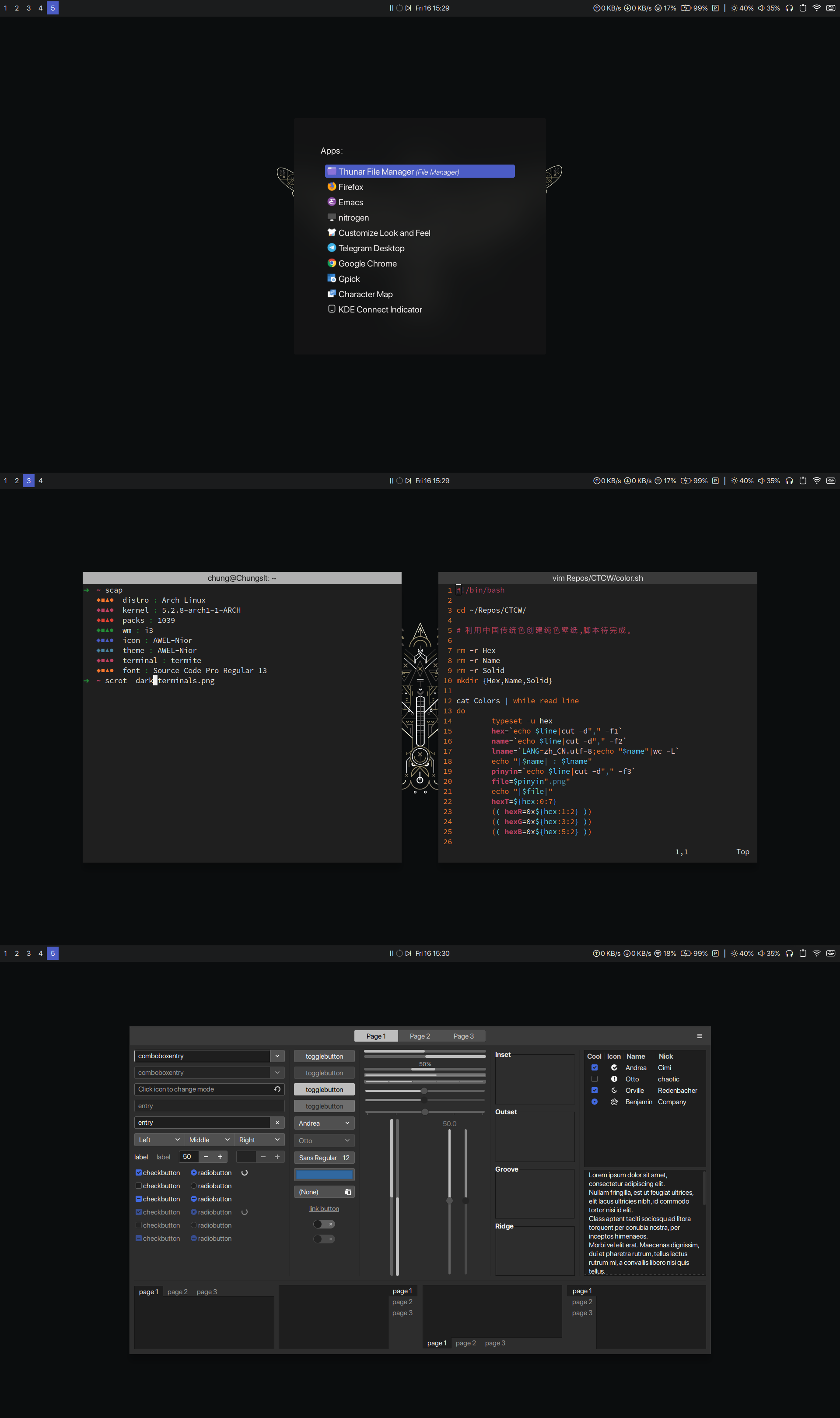Click the blue color swatch button
This screenshot has width=840, height=1418.
(x=324, y=1175)
